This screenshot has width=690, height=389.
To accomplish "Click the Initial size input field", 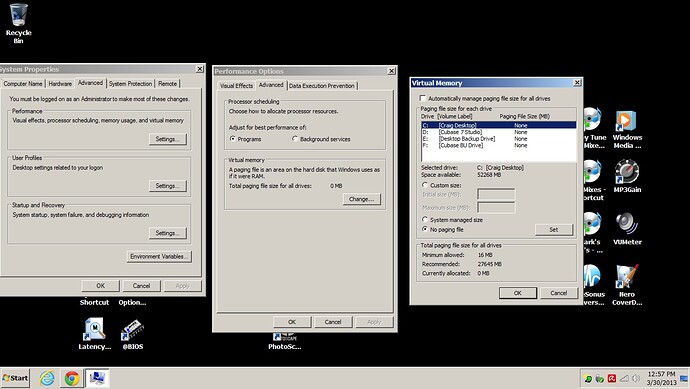I will coord(496,194).
